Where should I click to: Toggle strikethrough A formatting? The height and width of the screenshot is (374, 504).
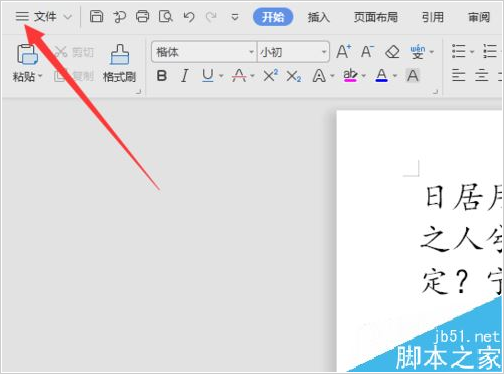(239, 76)
